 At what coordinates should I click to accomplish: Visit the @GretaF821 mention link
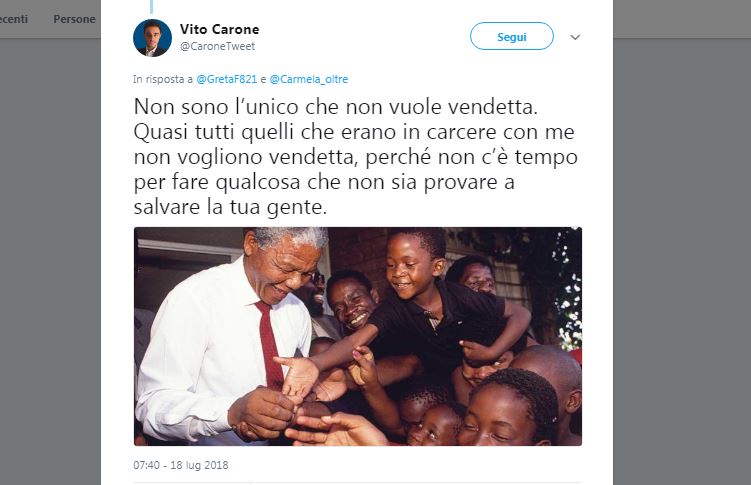pyautogui.click(x=227, y=79)
